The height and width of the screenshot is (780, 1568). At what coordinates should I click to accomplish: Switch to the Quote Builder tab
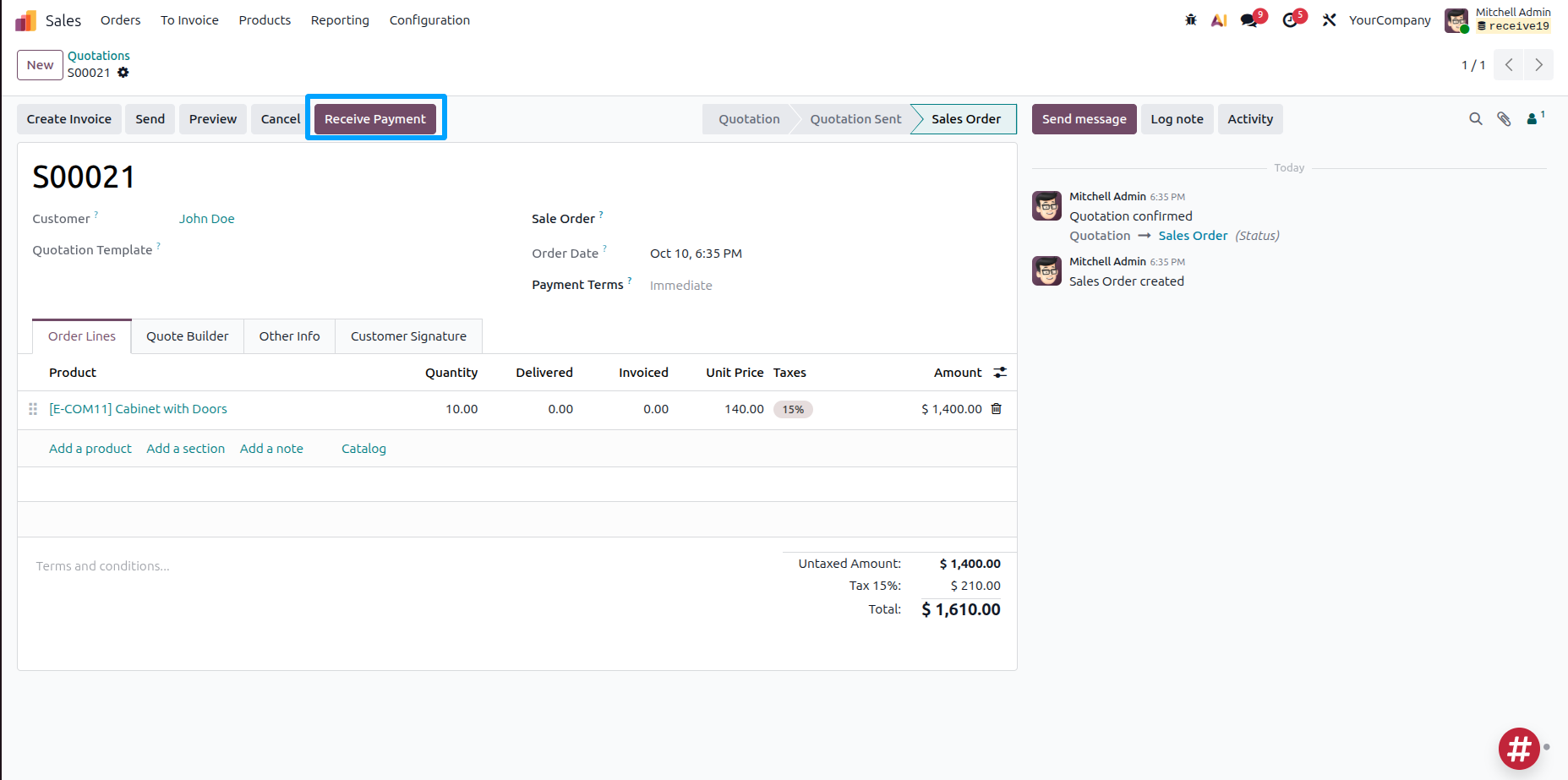[x=188, y=336]
